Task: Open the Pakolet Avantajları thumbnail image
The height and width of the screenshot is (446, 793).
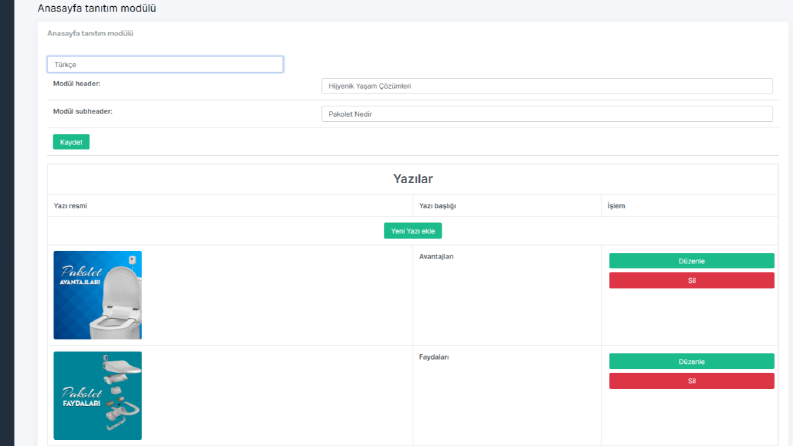Action: click(x=98, y=295)
